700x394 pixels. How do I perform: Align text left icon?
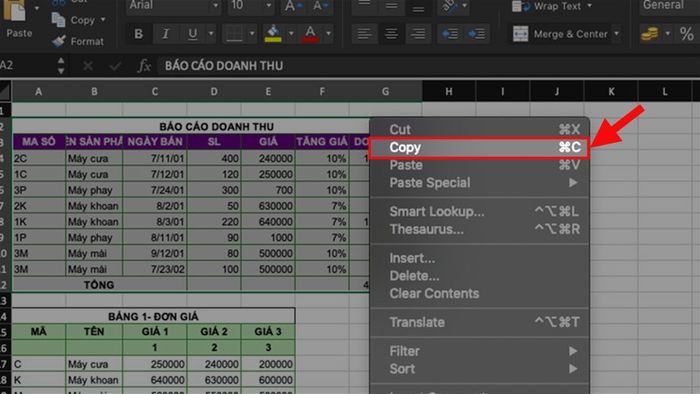(x=364, y=33)
